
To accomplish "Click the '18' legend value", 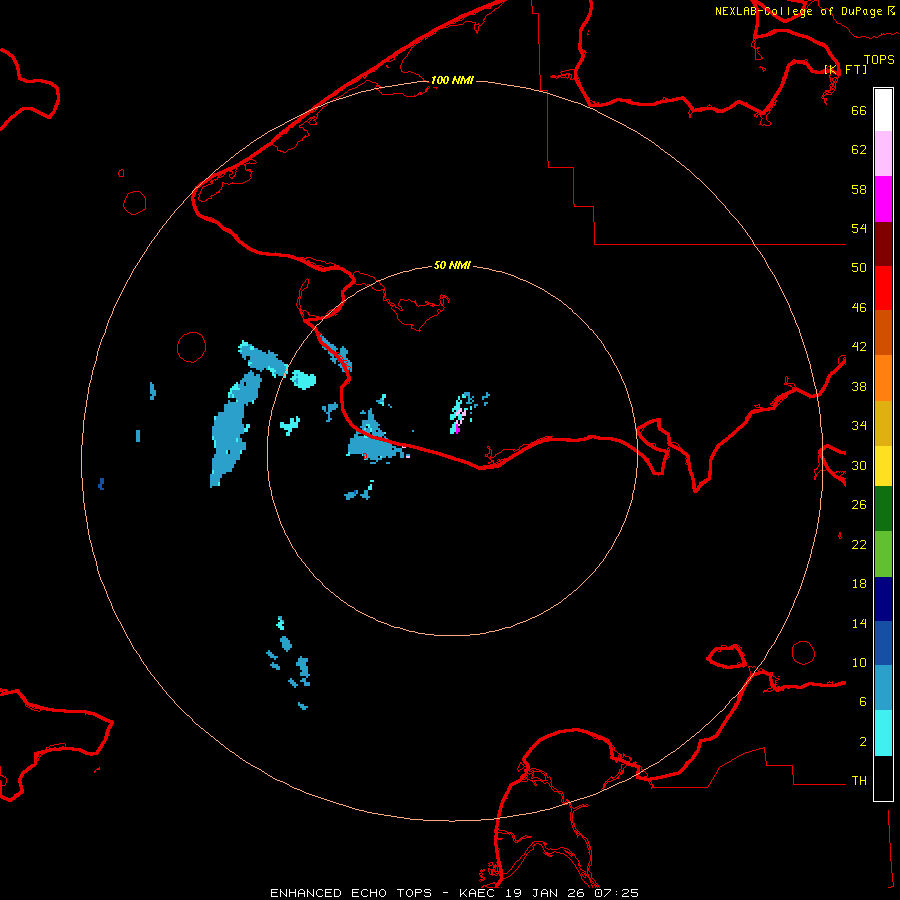I will (x=859, y=584).
